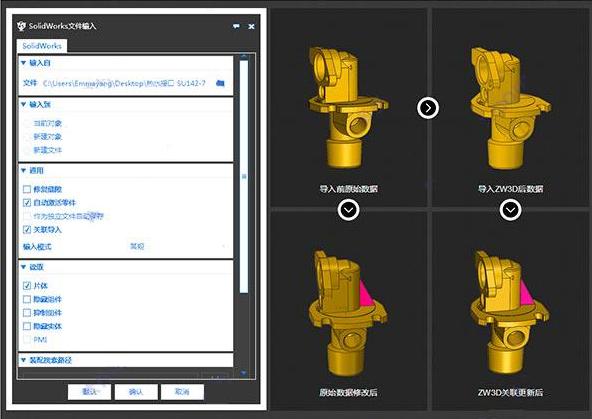
Task: Click the down arrow circle under 导入ZW3D后数据
Action: 510,210
